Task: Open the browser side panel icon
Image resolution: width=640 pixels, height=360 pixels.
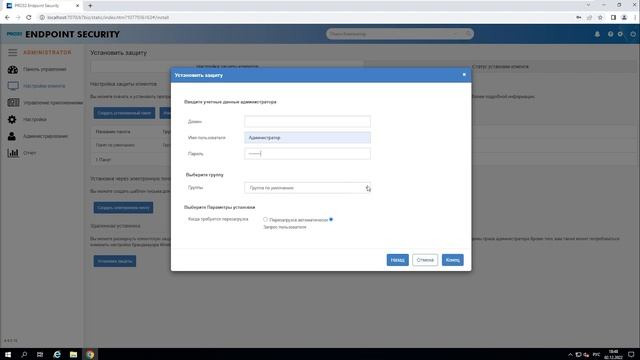Action: [x=613, y=18]
